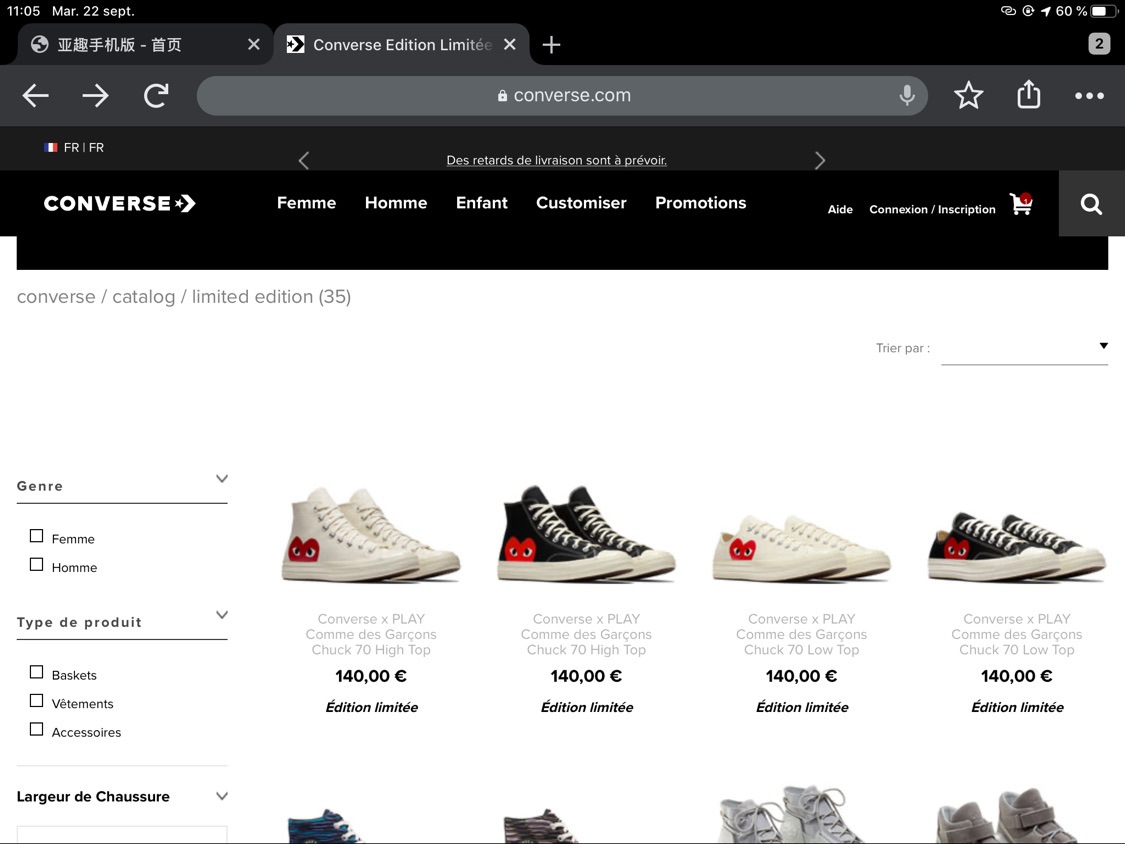Show the tab switcher with the 2 badge
This screenshot has height=844, width=1125.
click(x=1098, y=44)
